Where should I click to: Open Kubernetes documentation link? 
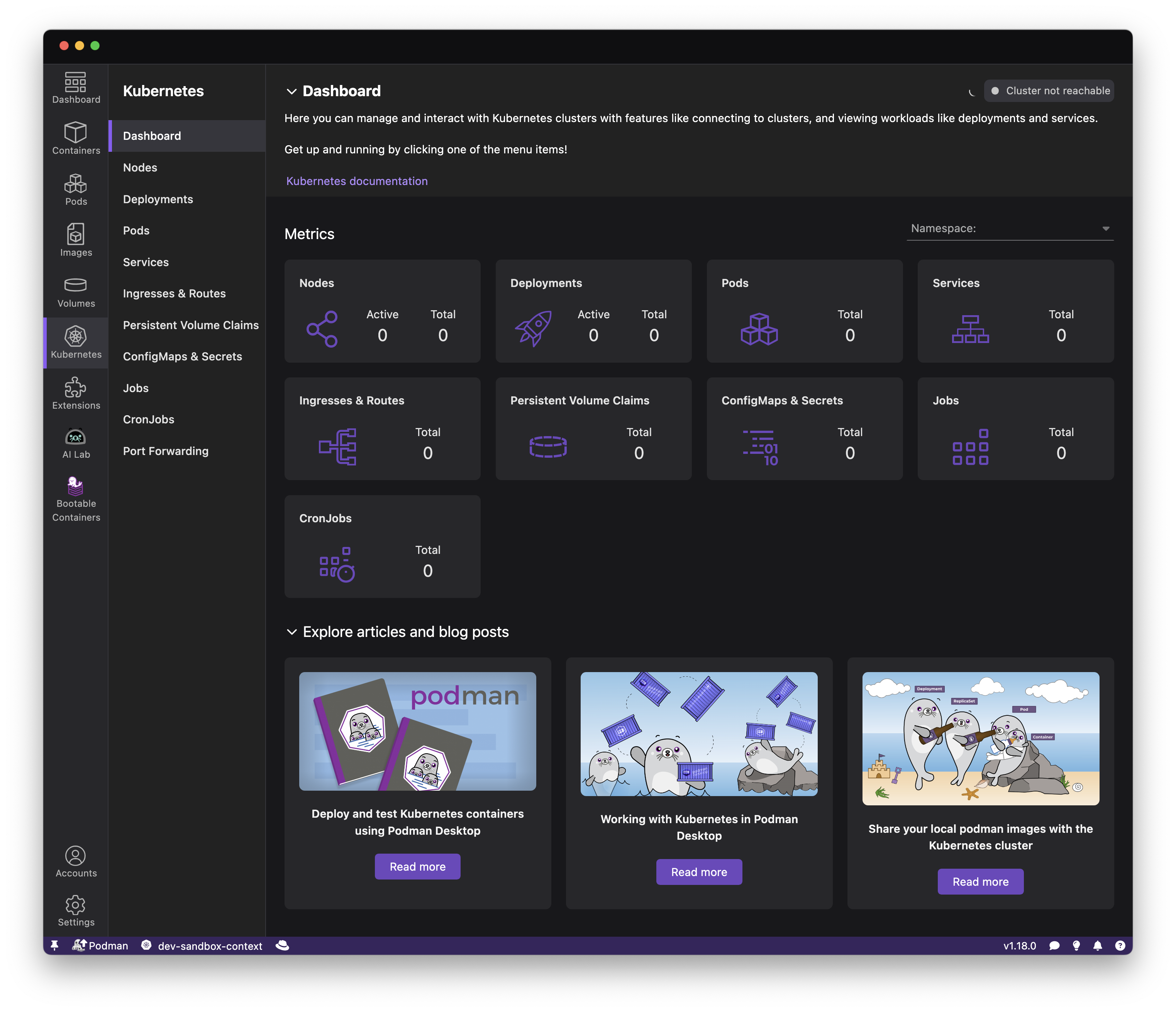tap(357, 181)
